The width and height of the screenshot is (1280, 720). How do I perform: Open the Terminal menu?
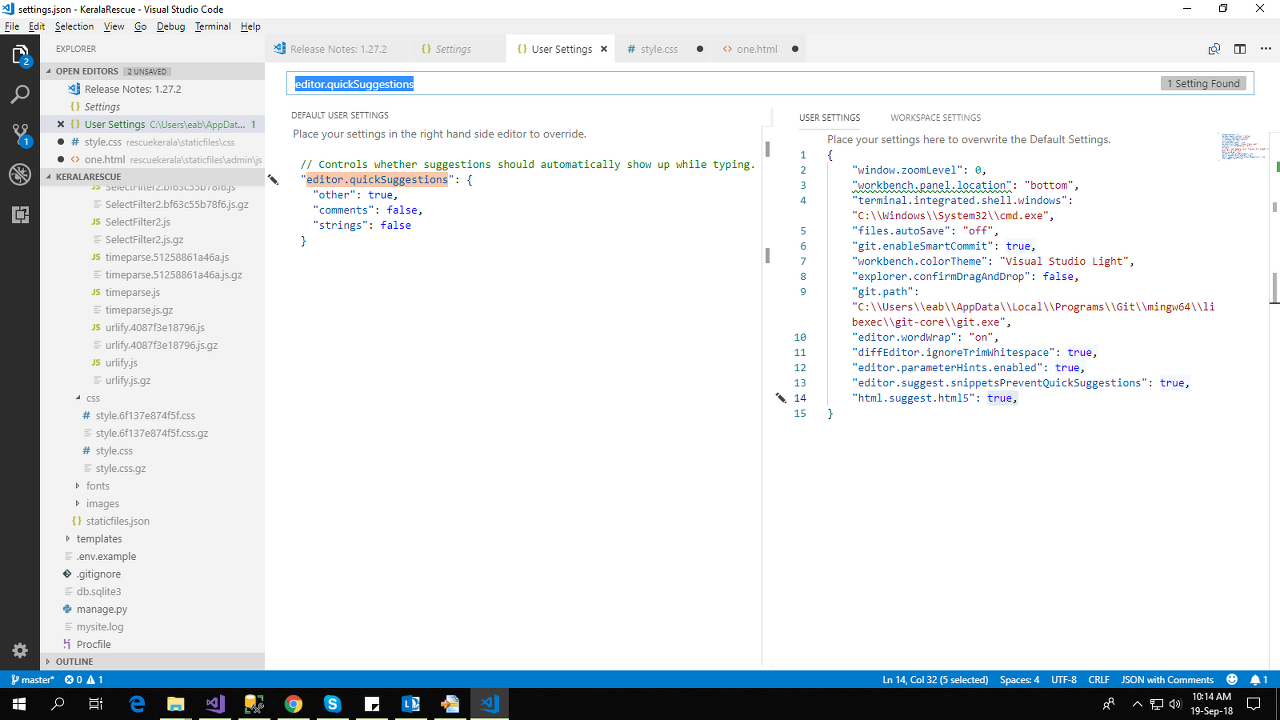[x=213, y=26]
